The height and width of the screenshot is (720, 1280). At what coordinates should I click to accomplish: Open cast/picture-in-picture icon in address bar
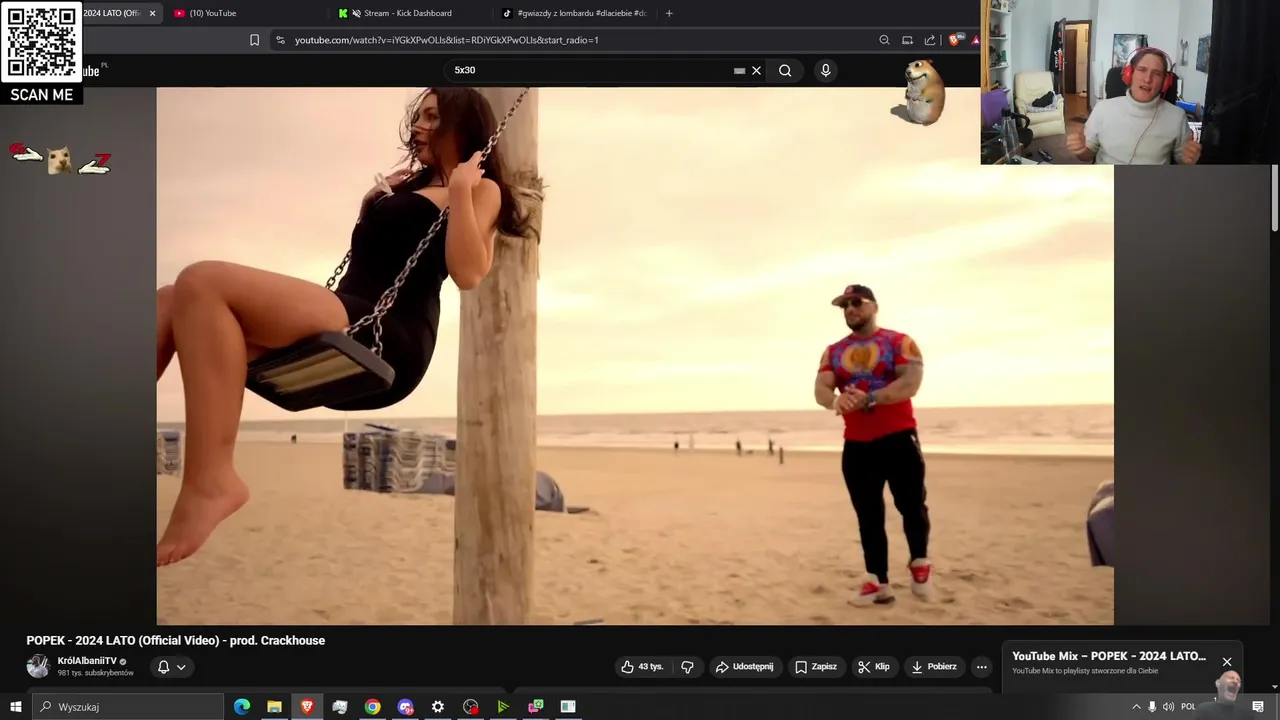click(x=907, y=40)
